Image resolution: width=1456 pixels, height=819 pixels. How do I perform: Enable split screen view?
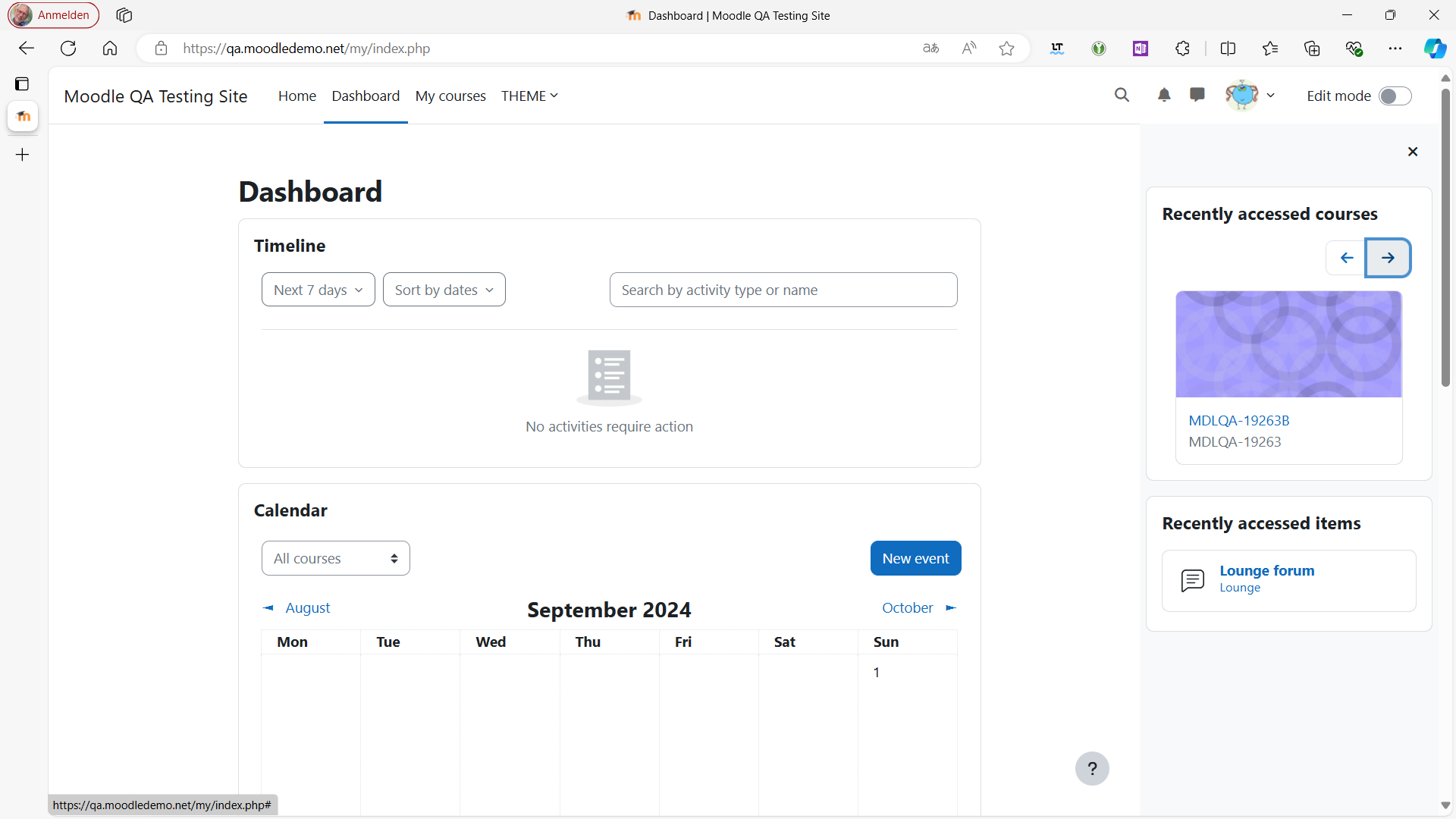pos(1228,49)
